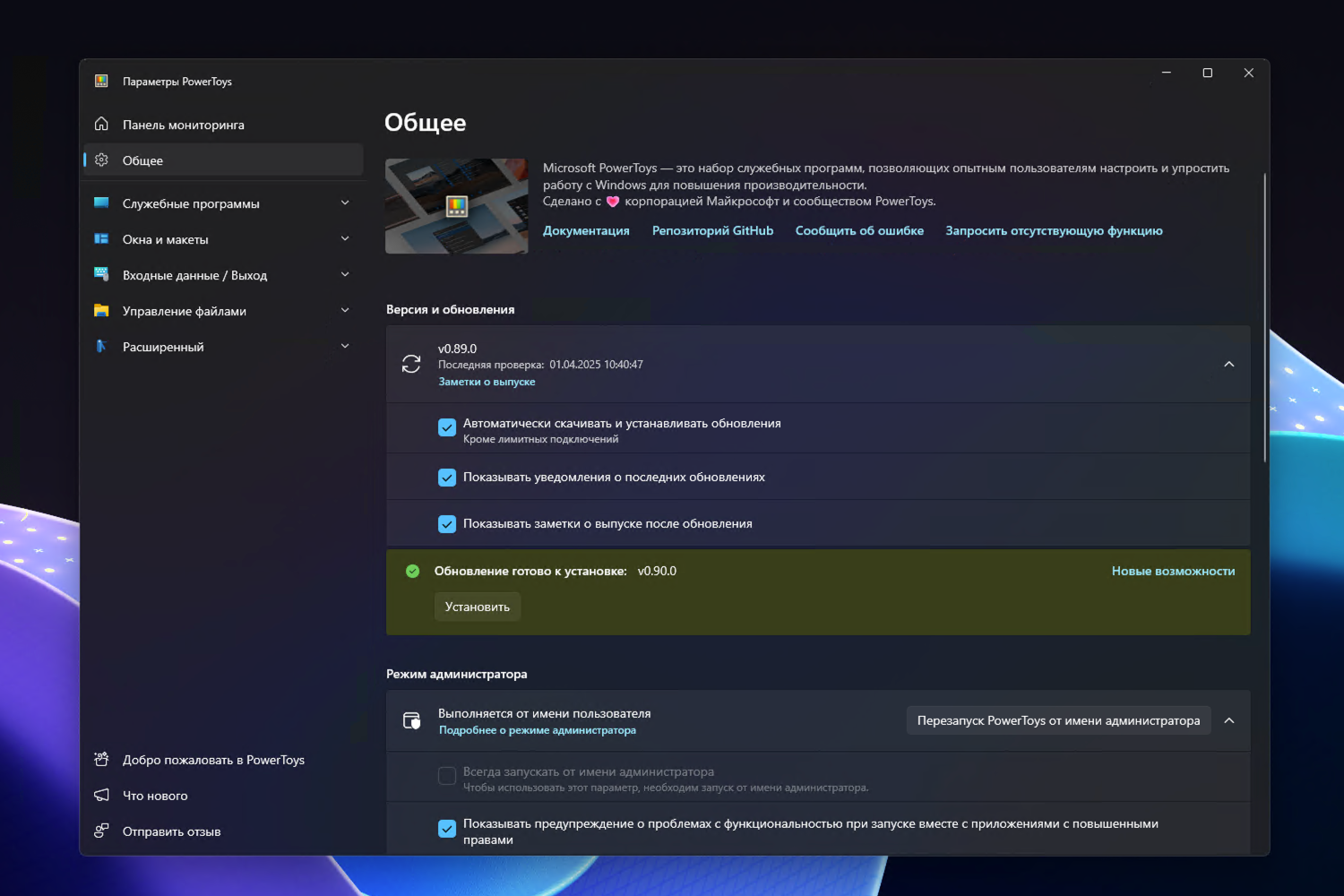Image resolution: width=1344 pixels, height=896 pixels.
Task: Click the Расширенный section icon
Action: tap(101, 346)
